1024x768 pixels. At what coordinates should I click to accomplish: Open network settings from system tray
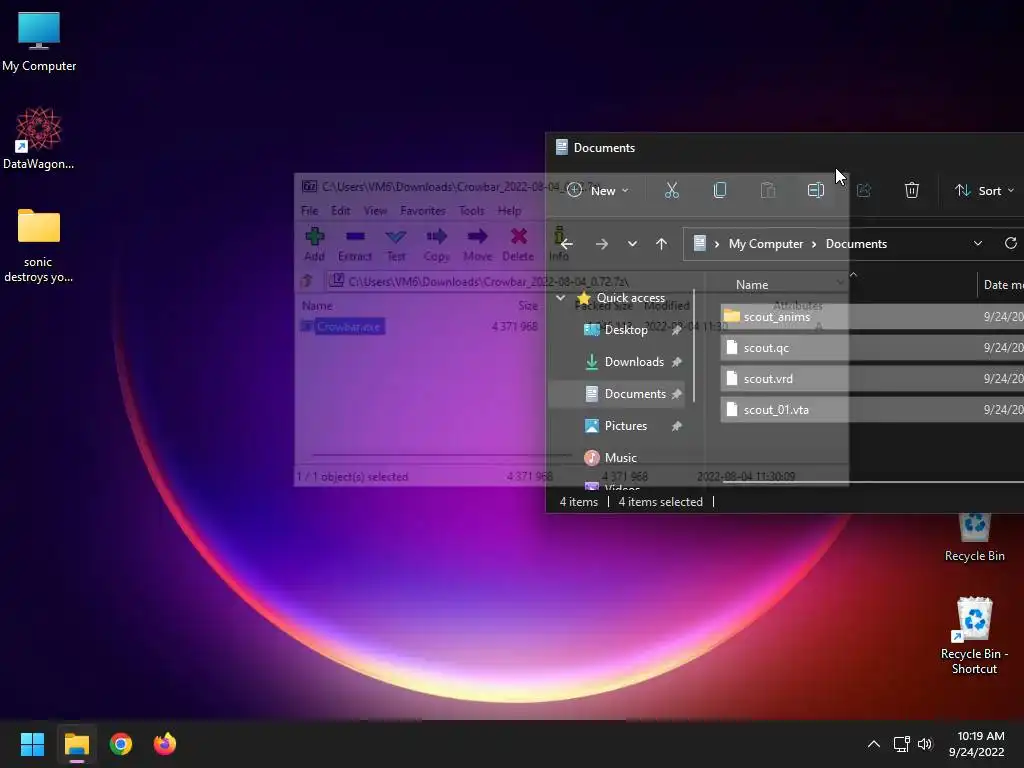click(901, 744)
